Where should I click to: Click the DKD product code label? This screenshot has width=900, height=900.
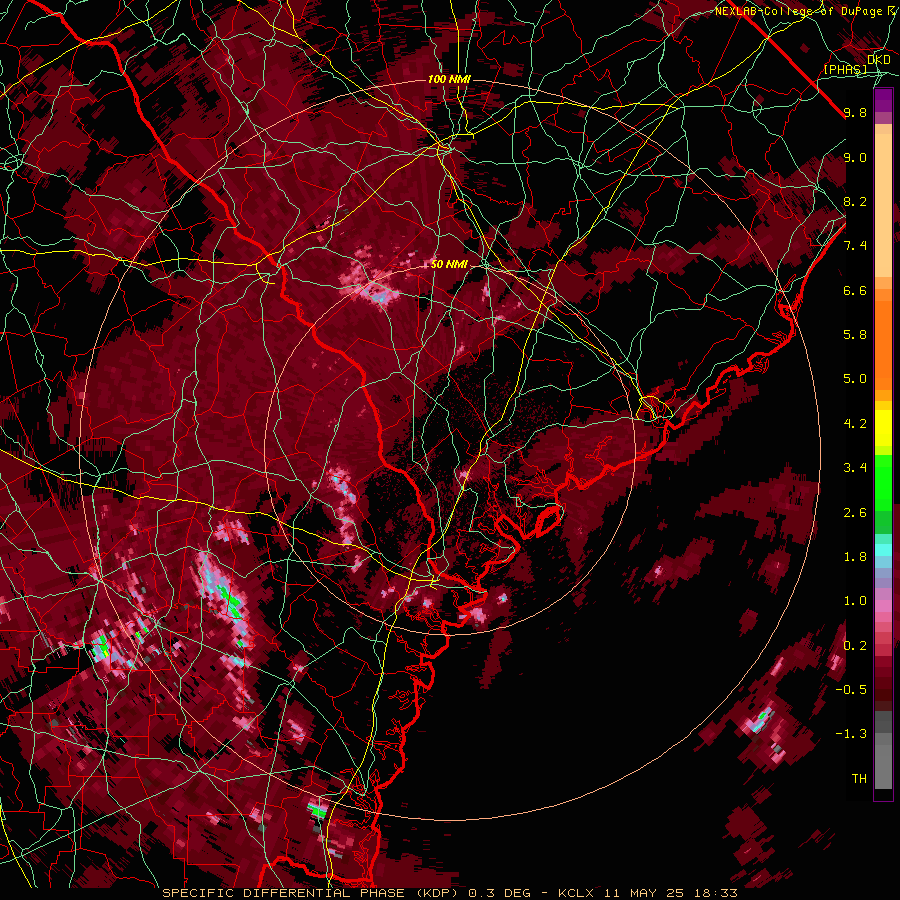point(878,60)
